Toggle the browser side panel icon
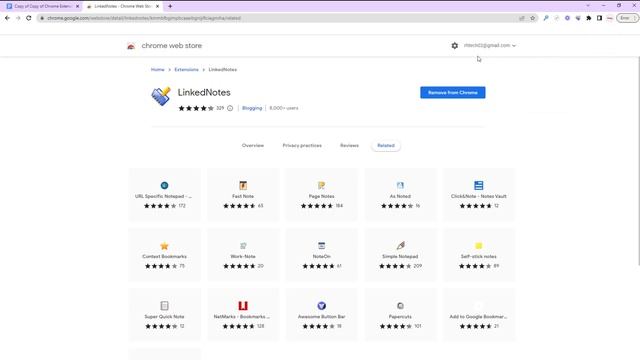This screenshot has width=640, height=360. tap(599, 18)
